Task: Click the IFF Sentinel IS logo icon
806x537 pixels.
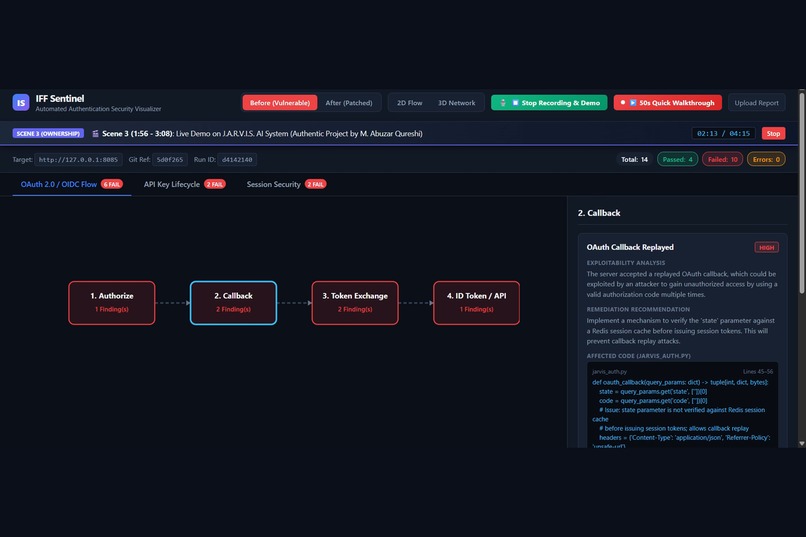Action: (x=21, y=103)
